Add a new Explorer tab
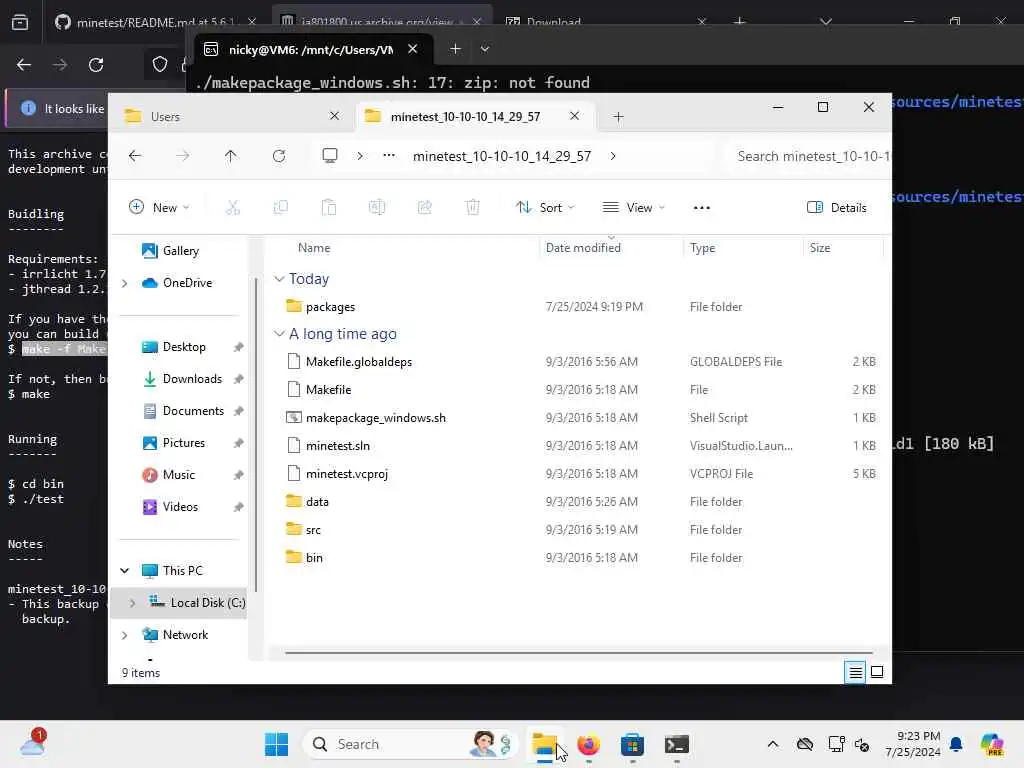Screen dimensions: 1024x768 [618, 117]
